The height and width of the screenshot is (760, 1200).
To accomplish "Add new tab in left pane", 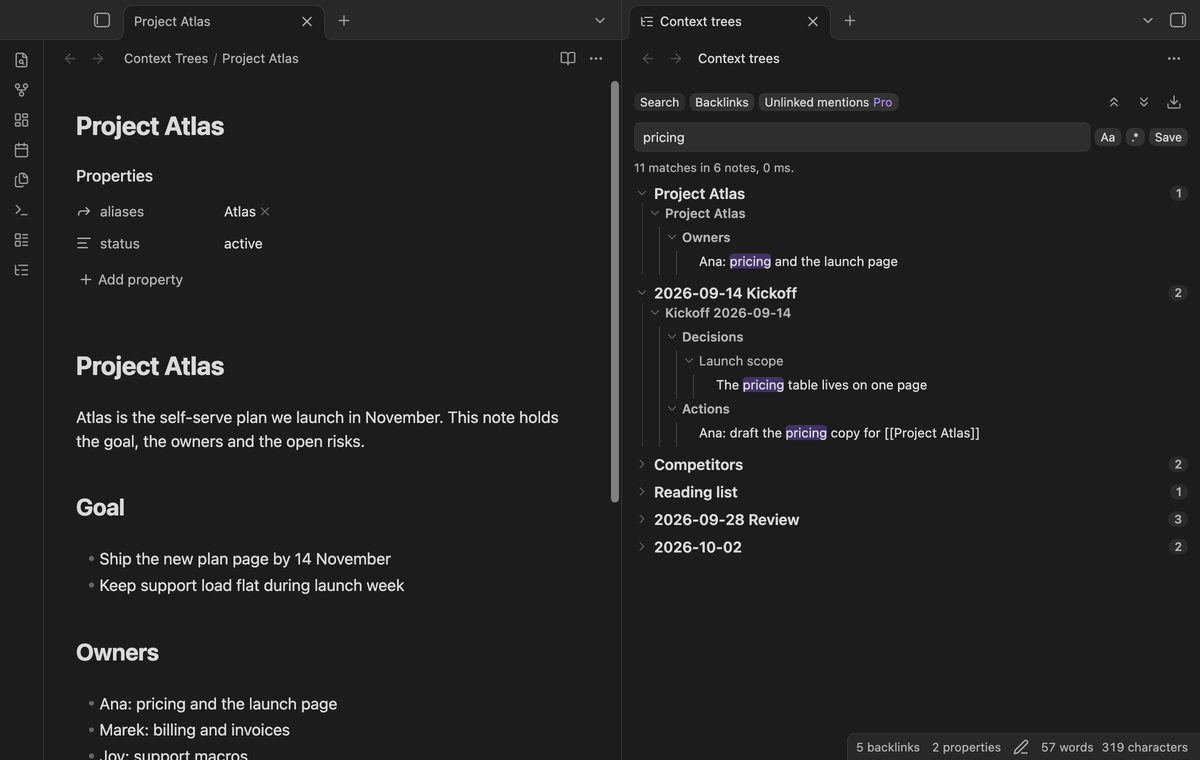I will pos(344,20).
